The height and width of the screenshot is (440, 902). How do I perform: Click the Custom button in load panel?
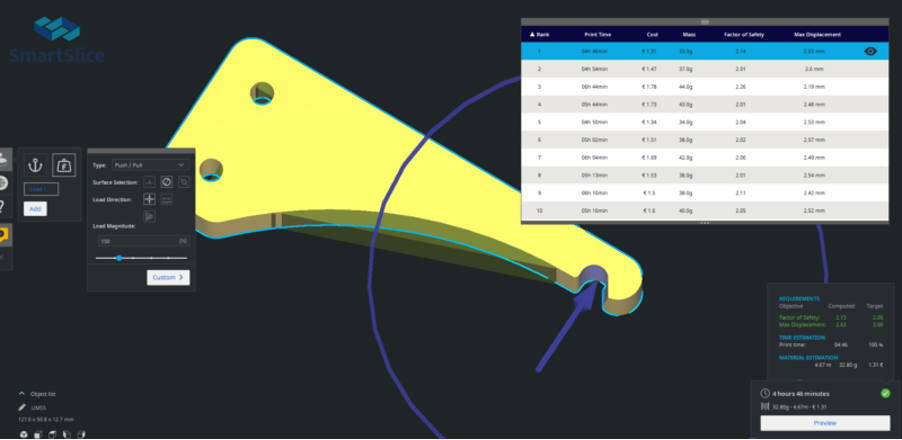point(168,277)
